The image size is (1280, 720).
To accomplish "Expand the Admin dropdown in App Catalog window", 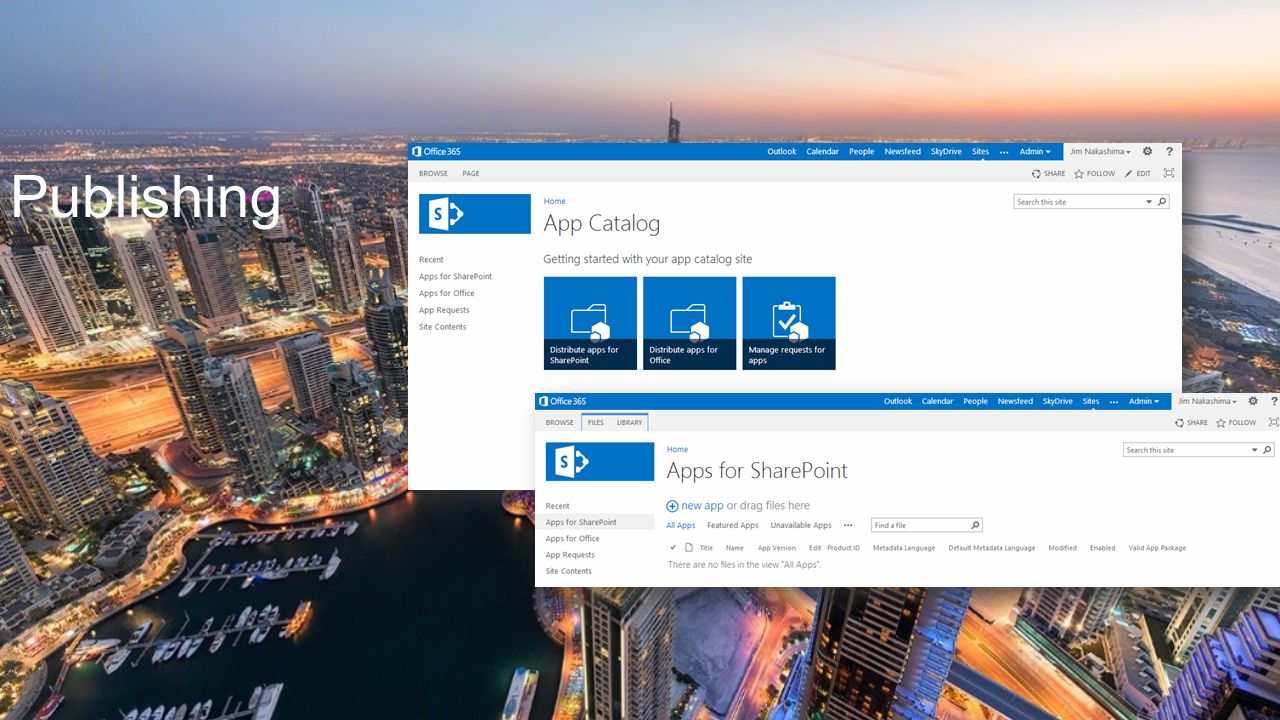I will coord(1035,152).
